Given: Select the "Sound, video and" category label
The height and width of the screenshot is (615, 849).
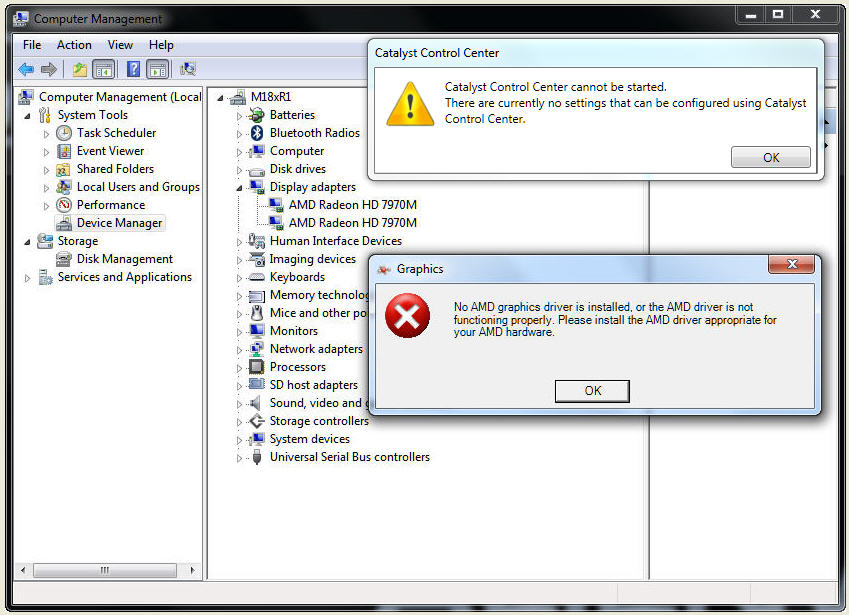Looking at the screenshot, I should (x=316, y=403).
